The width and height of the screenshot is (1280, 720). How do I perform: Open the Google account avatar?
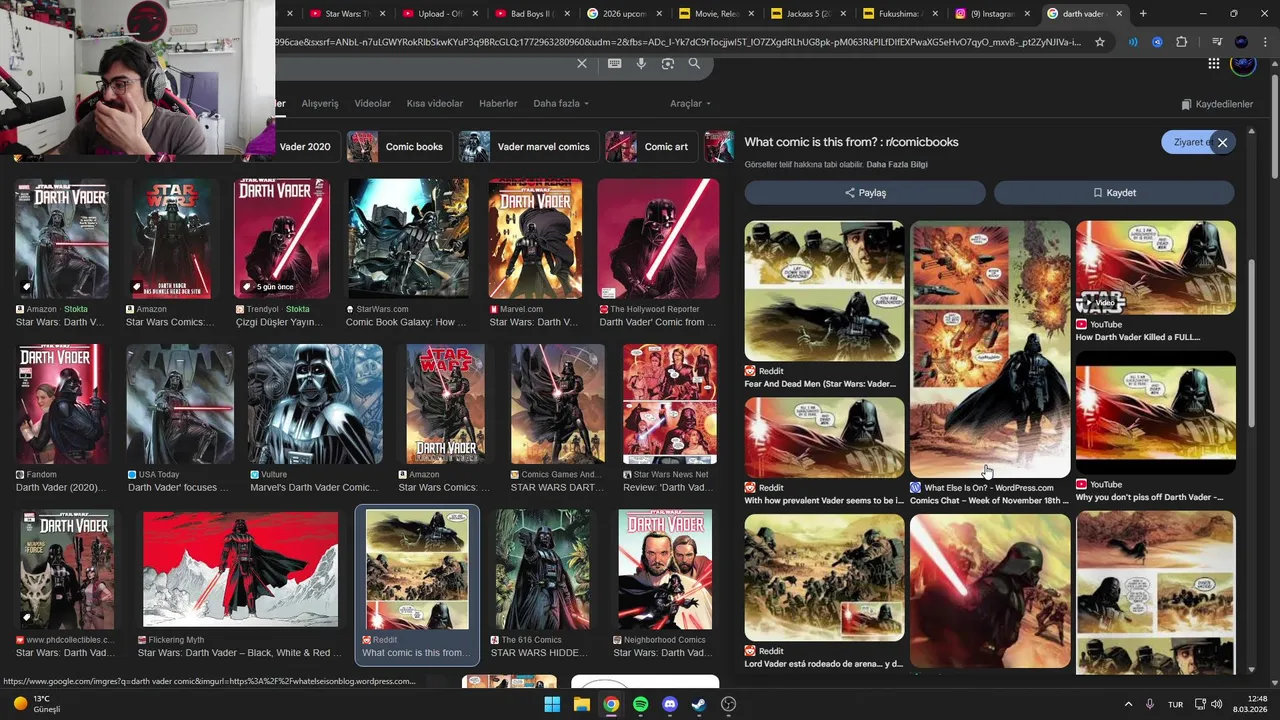[x=1242, y=64]
